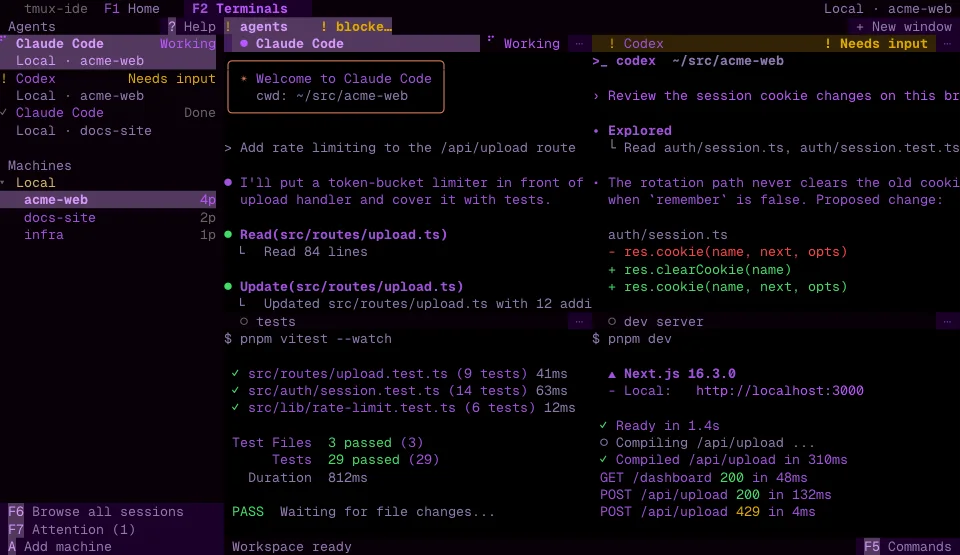The width and height of the screenshot is (960, 555).
Task: Click the purple dot on Claude Code pane title
Action: click(x=244, y=43)
